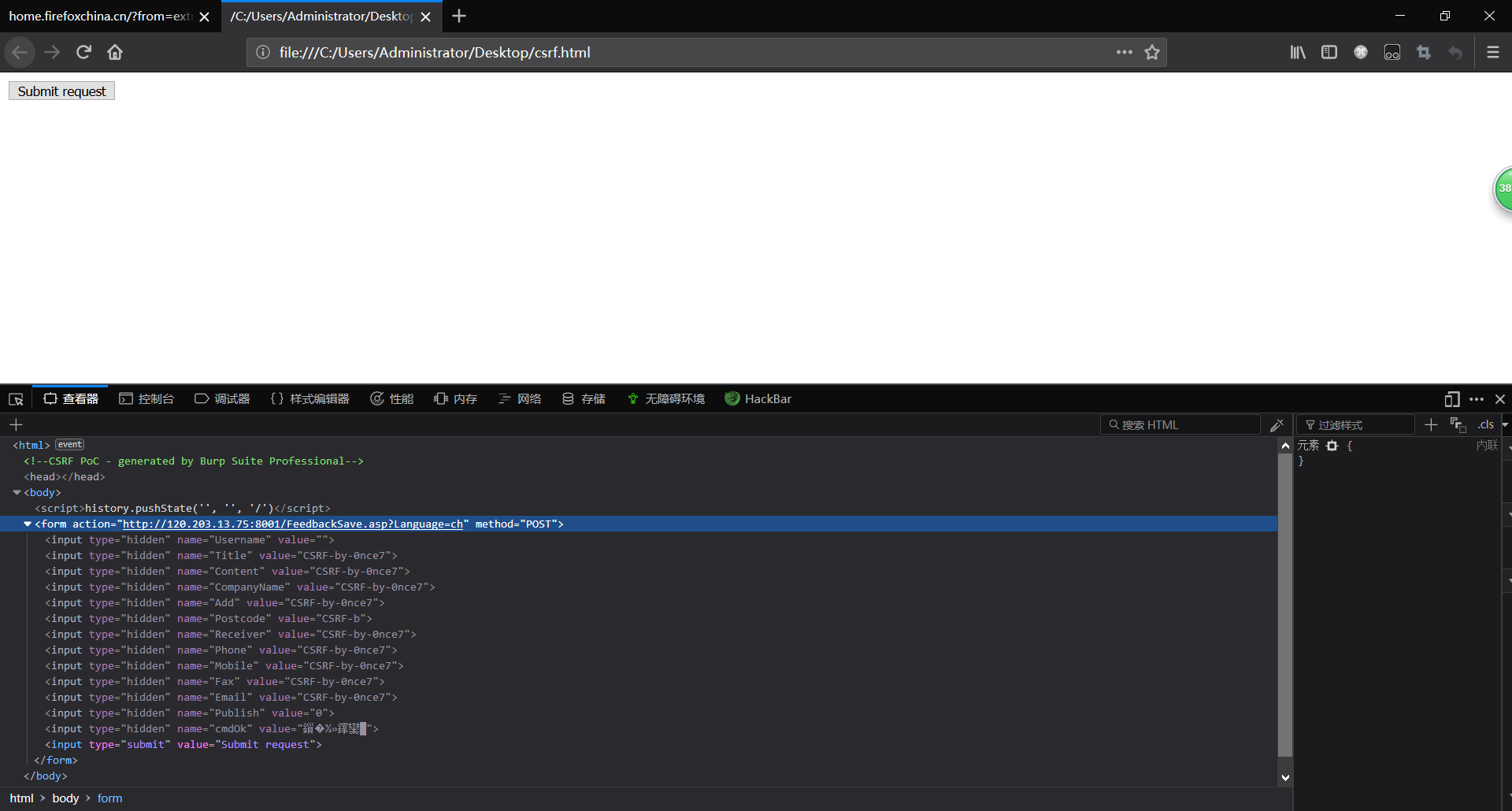Open the Library bookshelf icon
This screenshot has width=1512, height=811.
point(1298,52)
